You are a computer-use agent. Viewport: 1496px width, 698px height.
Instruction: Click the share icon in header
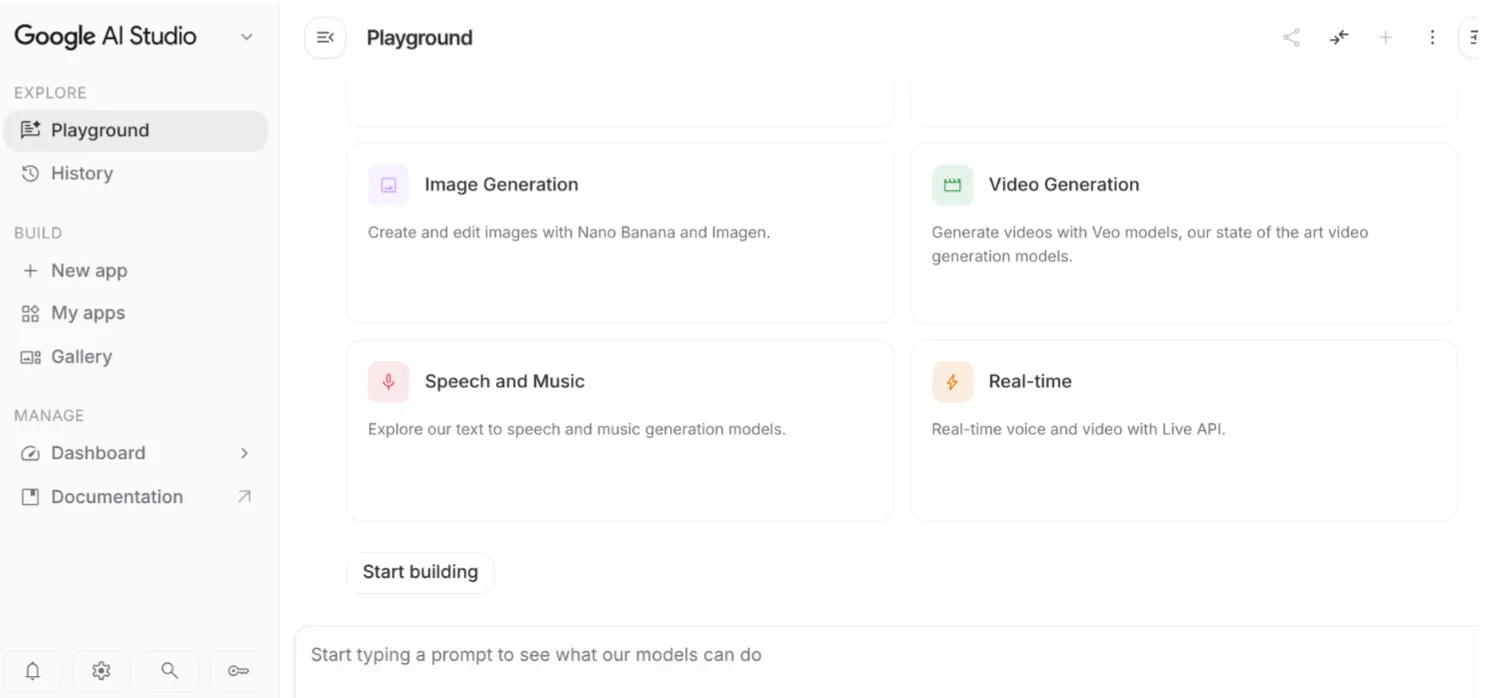click(x=1292, y=38)
